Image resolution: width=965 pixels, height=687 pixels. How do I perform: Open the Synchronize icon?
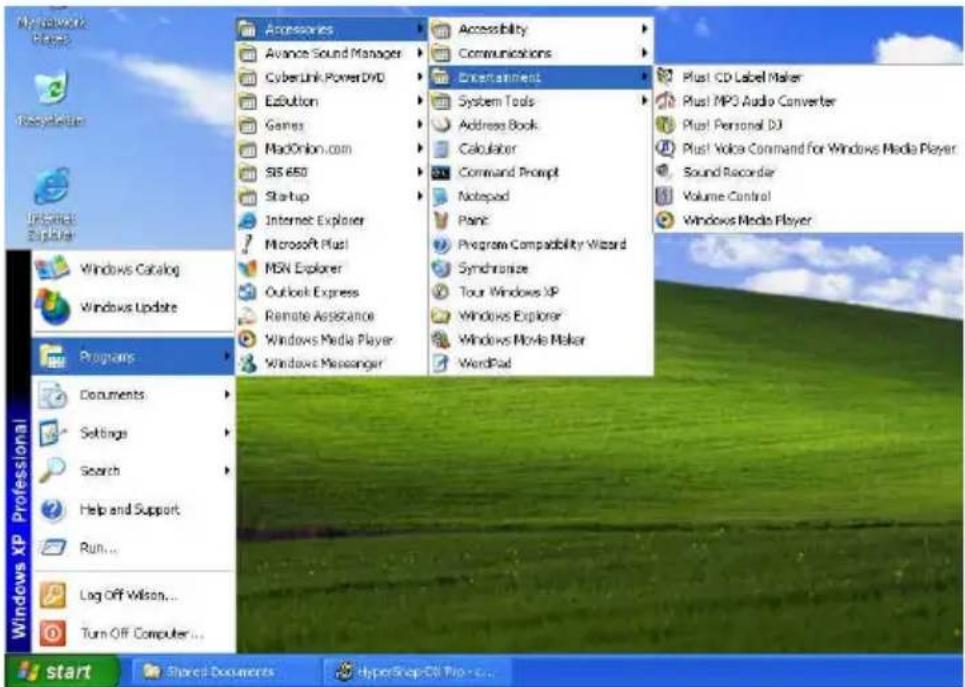441,268
